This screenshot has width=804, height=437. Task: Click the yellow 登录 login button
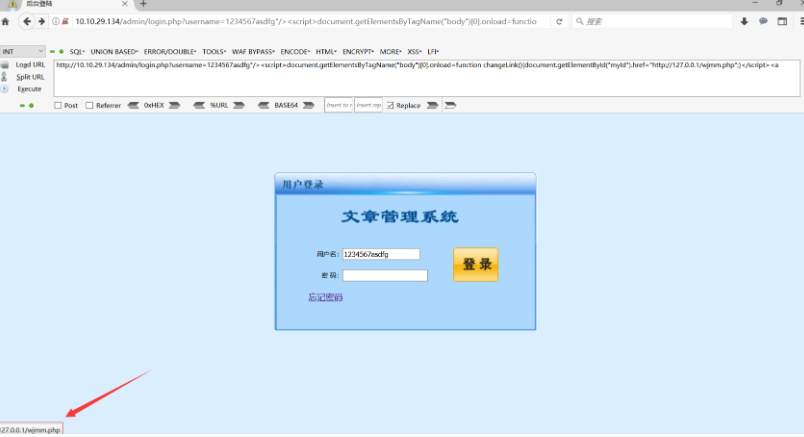pos(475,265)
